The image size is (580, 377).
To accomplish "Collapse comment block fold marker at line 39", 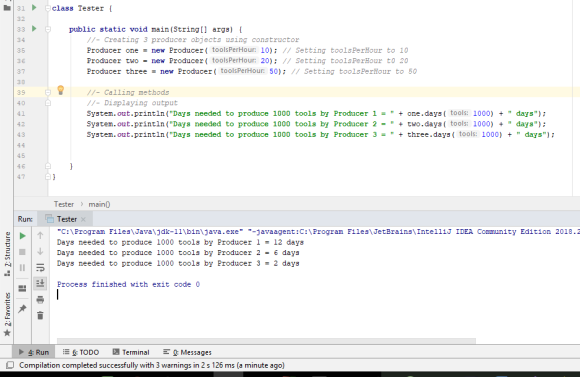I will pos(48,92).
